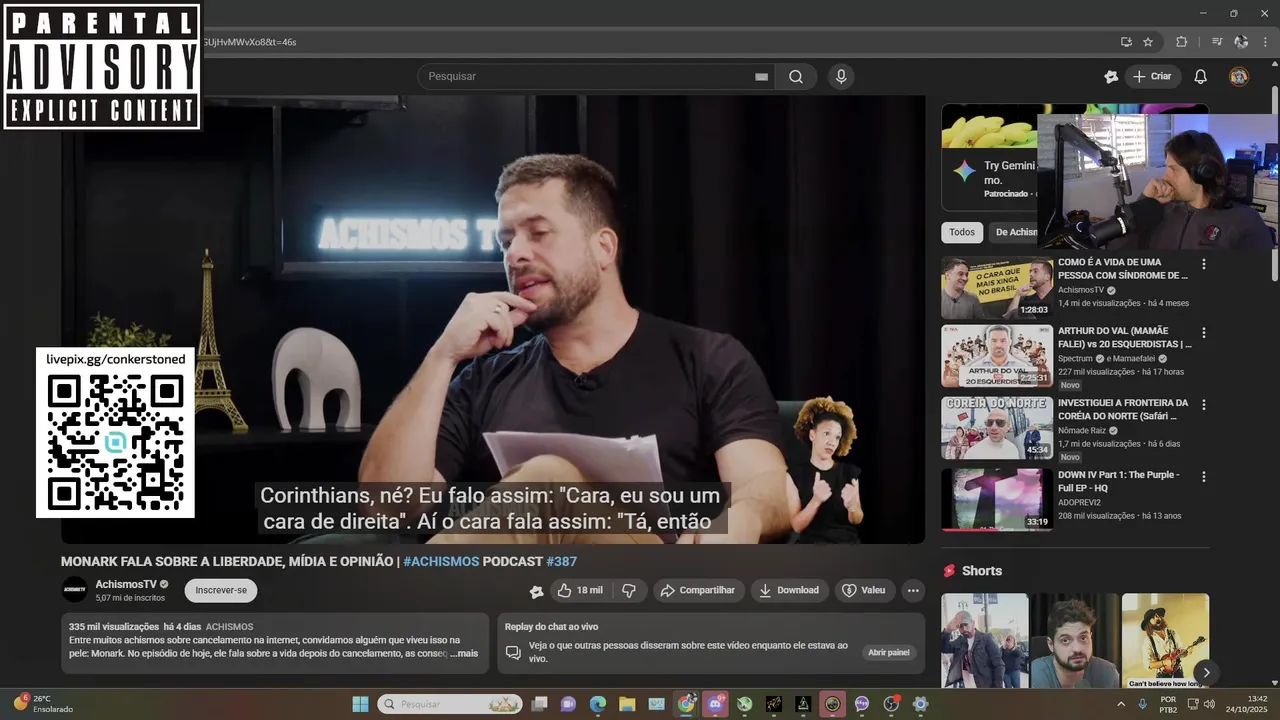Expand description with ...mais
The image size is (1280, 720).
point(464,653)
